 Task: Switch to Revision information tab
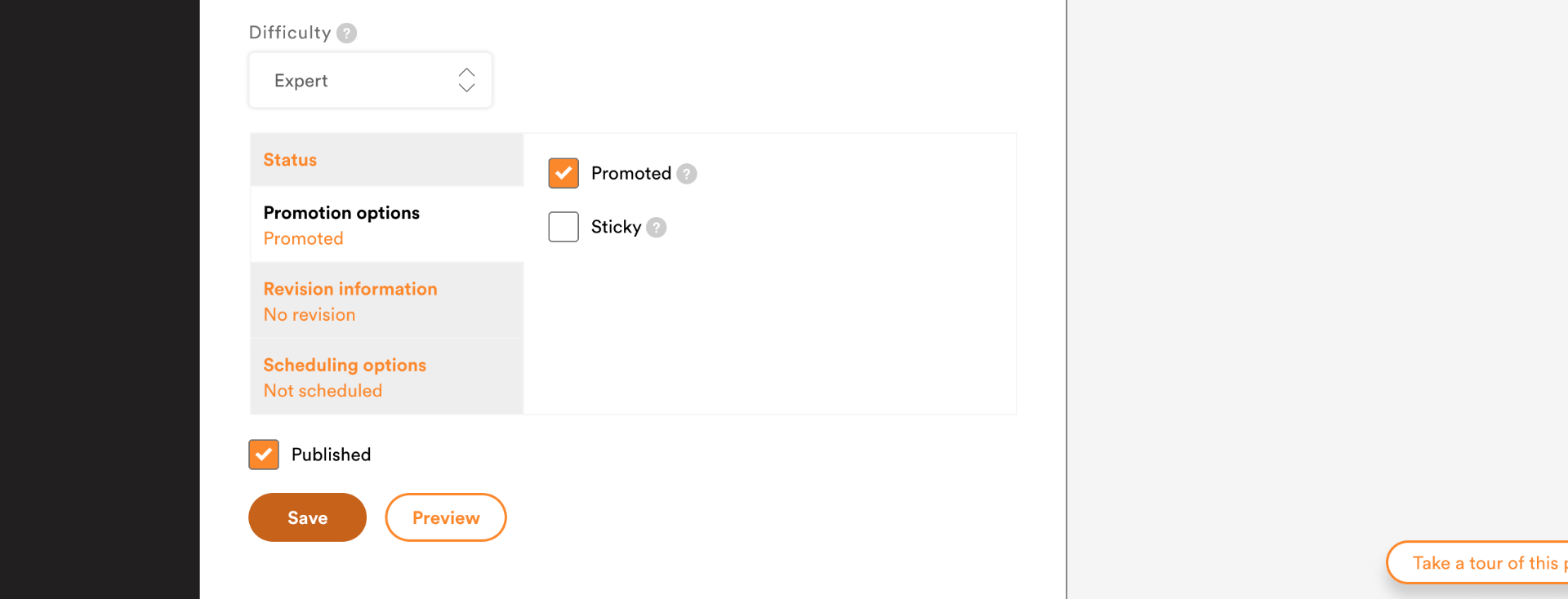350,289
